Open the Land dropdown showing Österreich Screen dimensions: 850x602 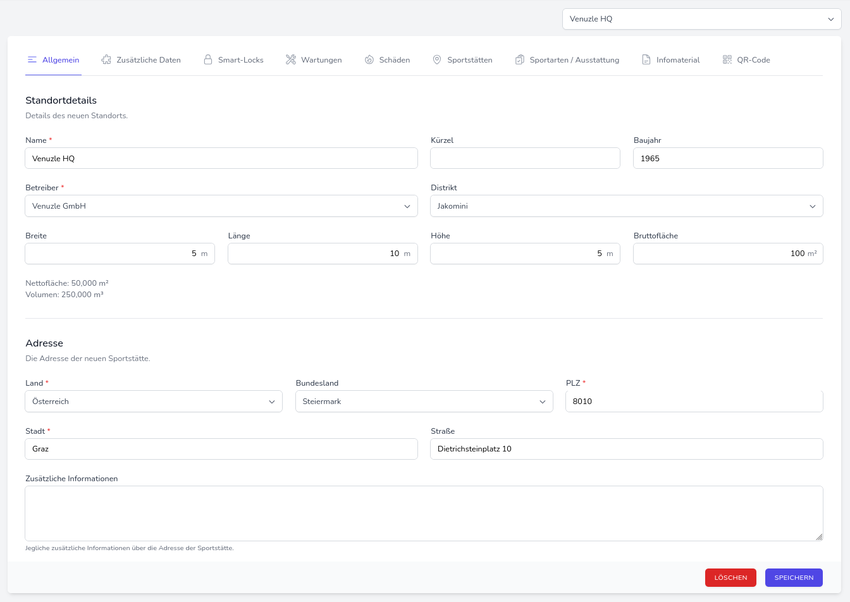[x=153, y=402]
